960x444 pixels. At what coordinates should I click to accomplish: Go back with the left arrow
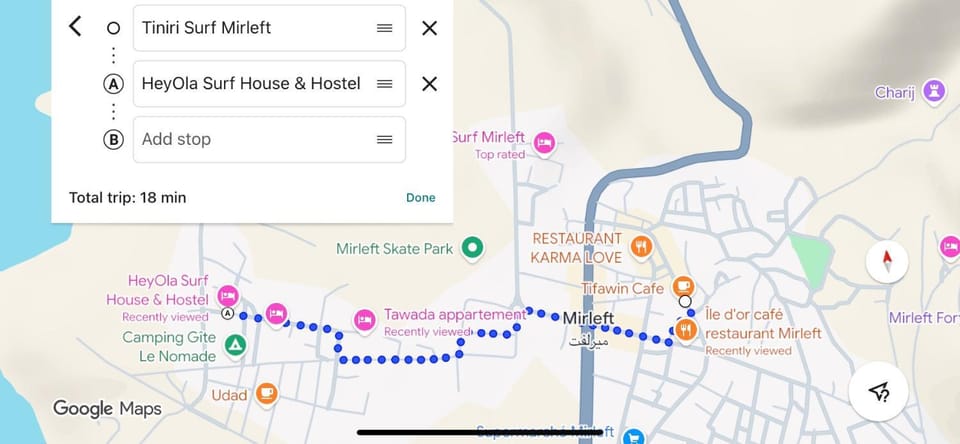pos(75,26)
